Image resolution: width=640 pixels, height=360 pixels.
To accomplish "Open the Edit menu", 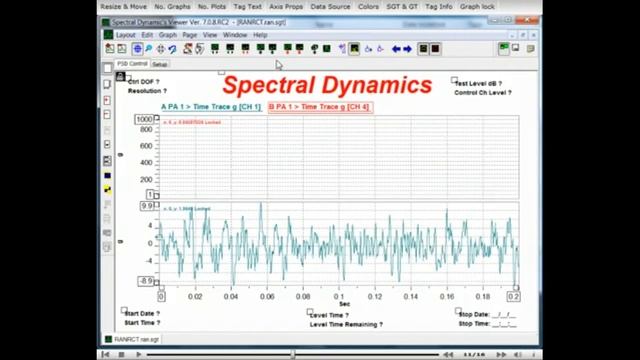I will pyautogui.click(x=147, y=35).
